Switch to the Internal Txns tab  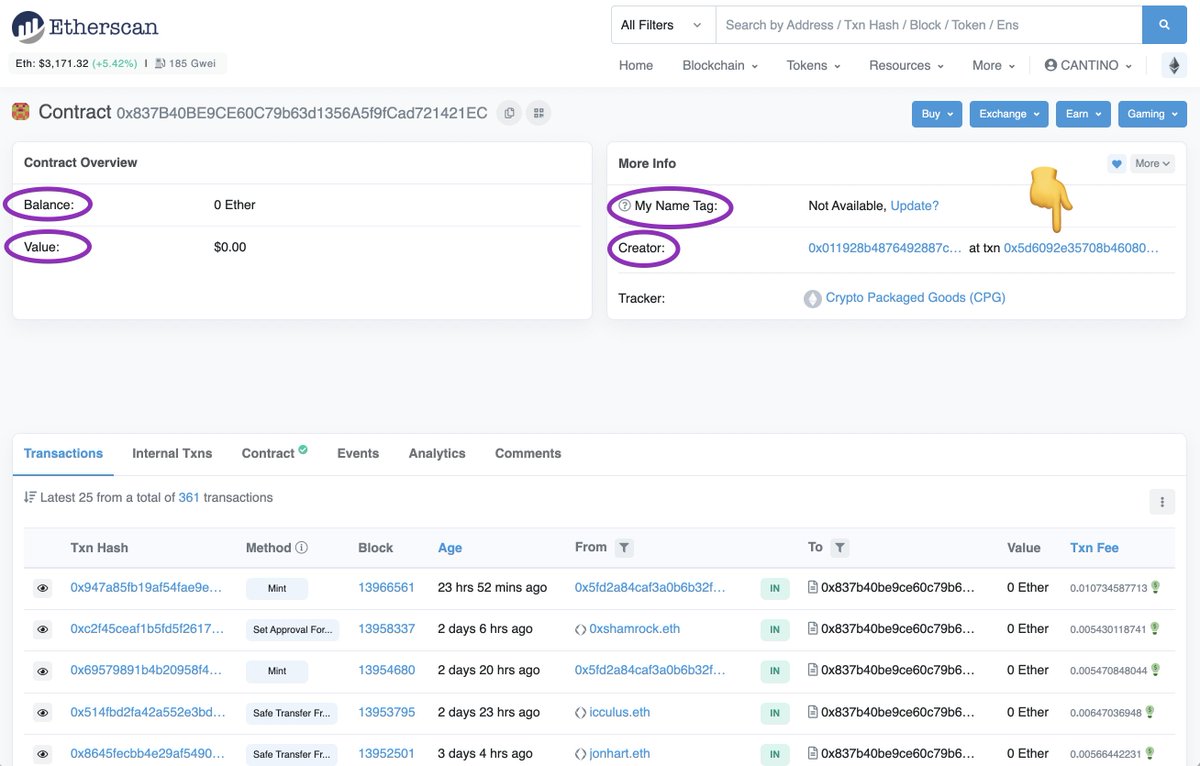172,453
